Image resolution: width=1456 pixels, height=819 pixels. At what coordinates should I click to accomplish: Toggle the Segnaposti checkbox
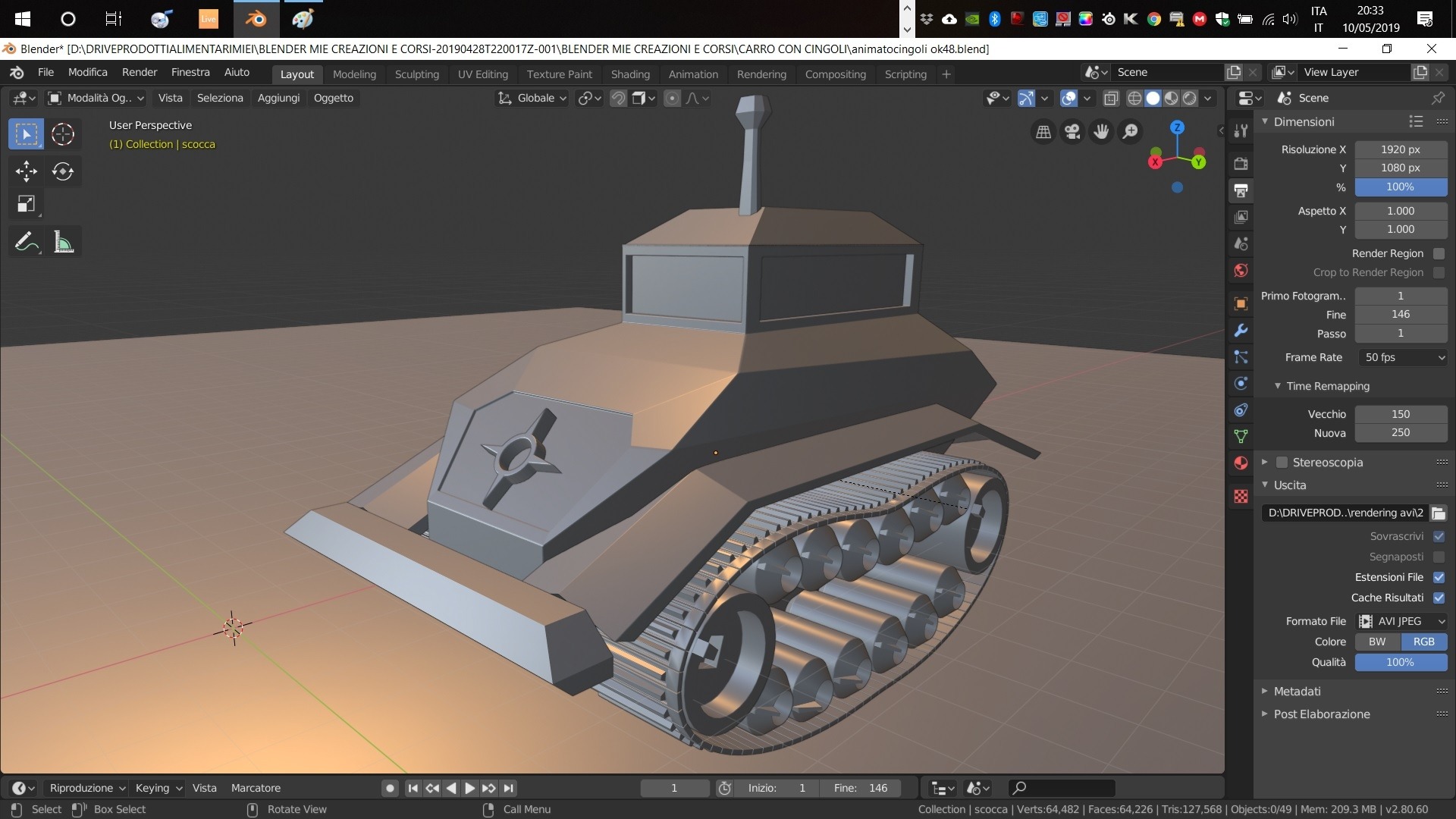(x=1439, y=557)
